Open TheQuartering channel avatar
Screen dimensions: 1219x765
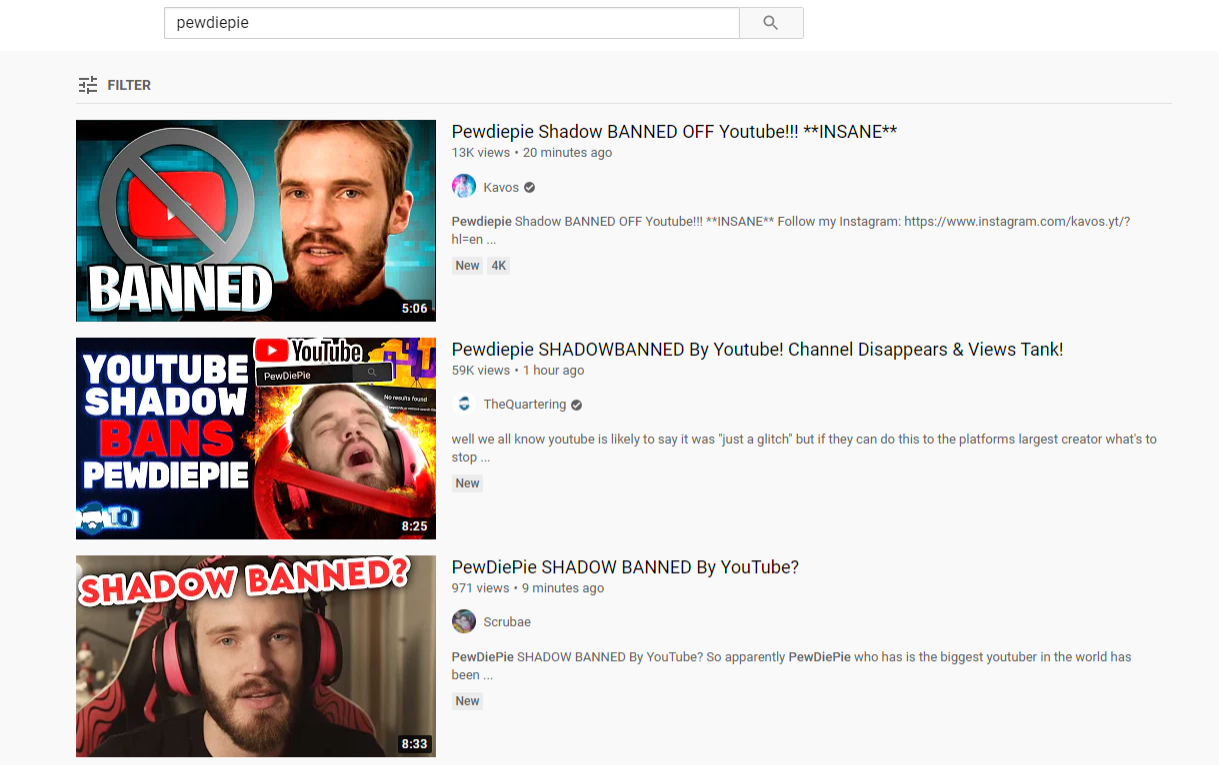click(x=464, y=404)
